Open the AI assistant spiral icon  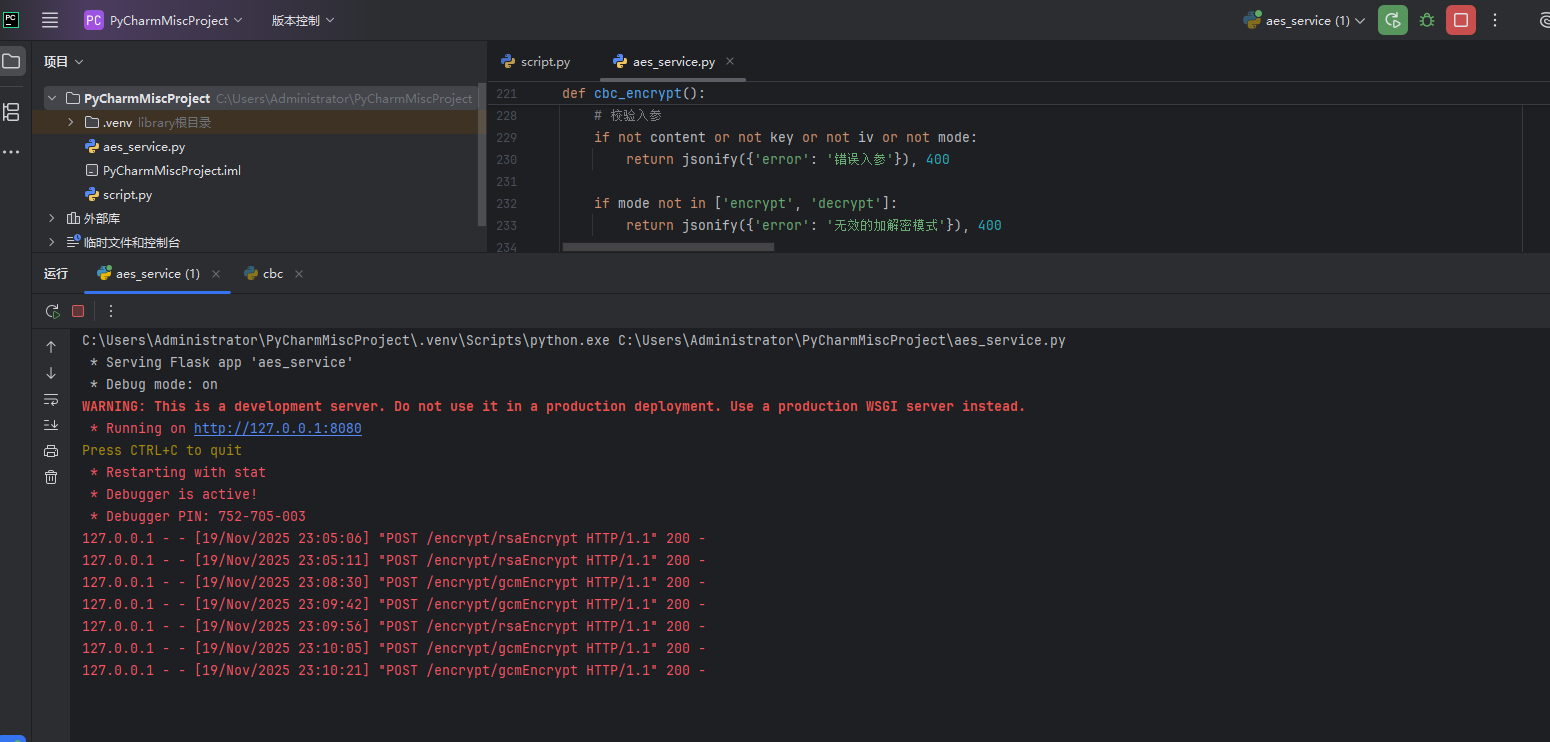click(x=1543, y=20)
